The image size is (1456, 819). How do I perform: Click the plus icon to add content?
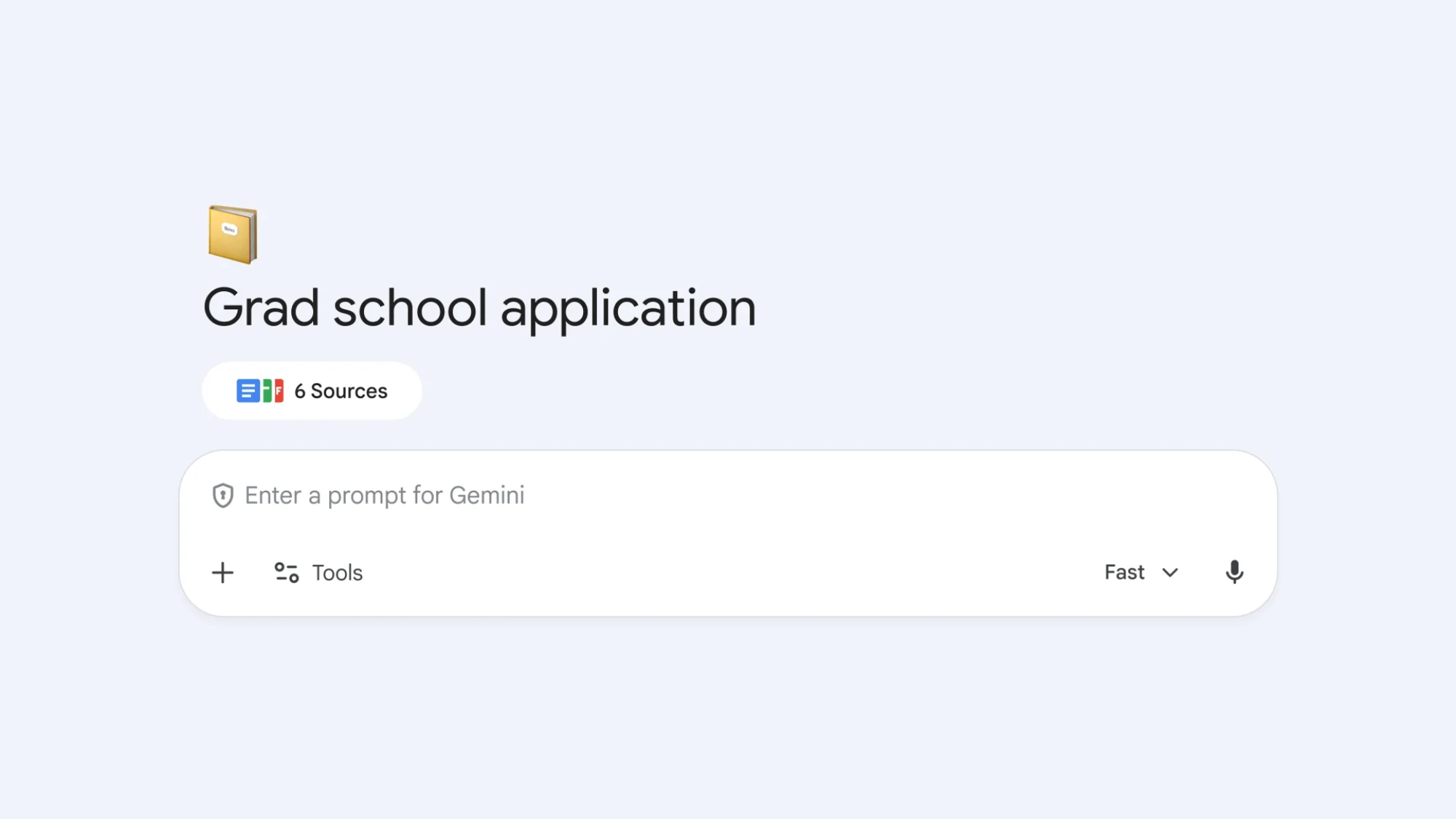223,573
